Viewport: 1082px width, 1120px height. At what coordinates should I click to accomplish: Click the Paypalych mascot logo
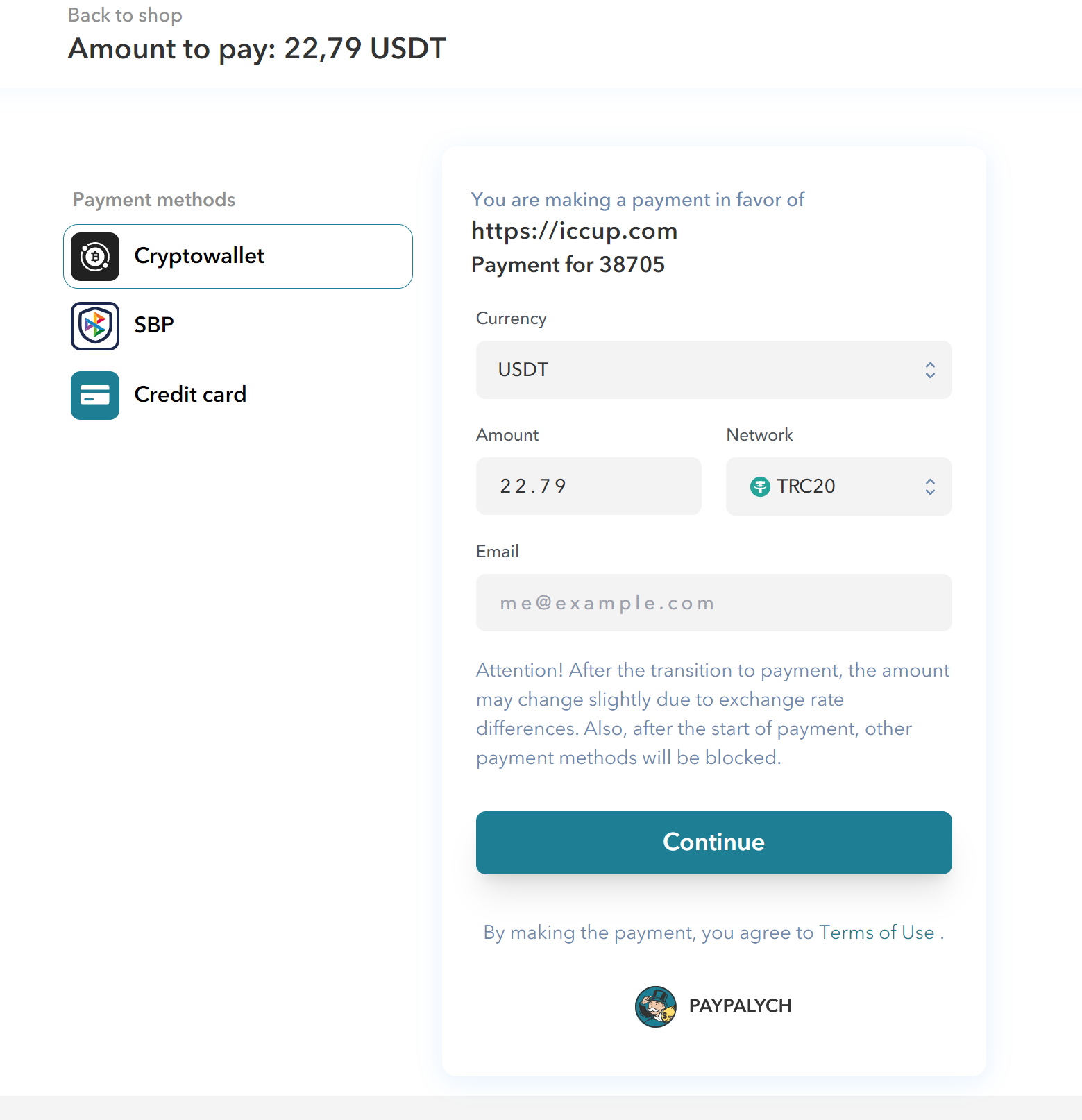click(656, 1006)
